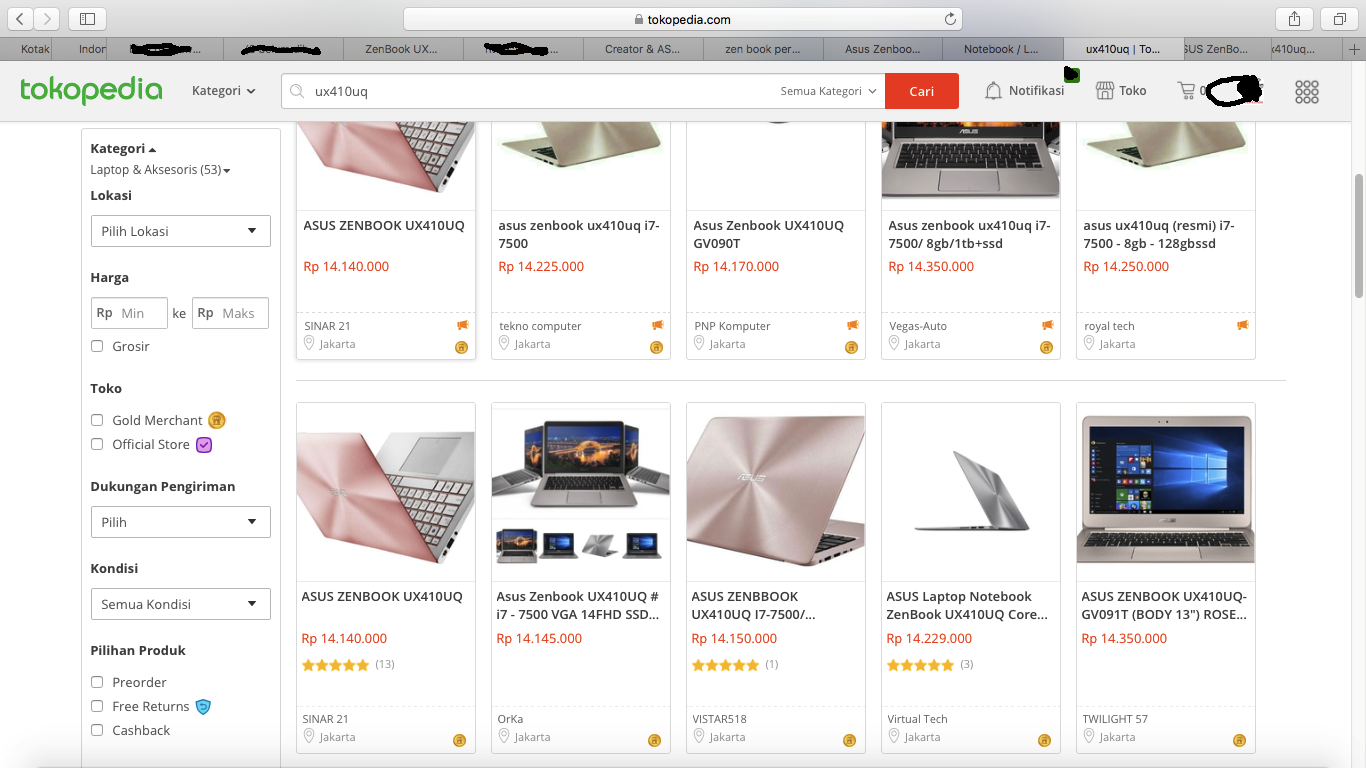Viewport: 1366px width, 768px height.
Task: Click the Safari forward navigation arrow
Action: pyautogui.click(x=47, y=18)
